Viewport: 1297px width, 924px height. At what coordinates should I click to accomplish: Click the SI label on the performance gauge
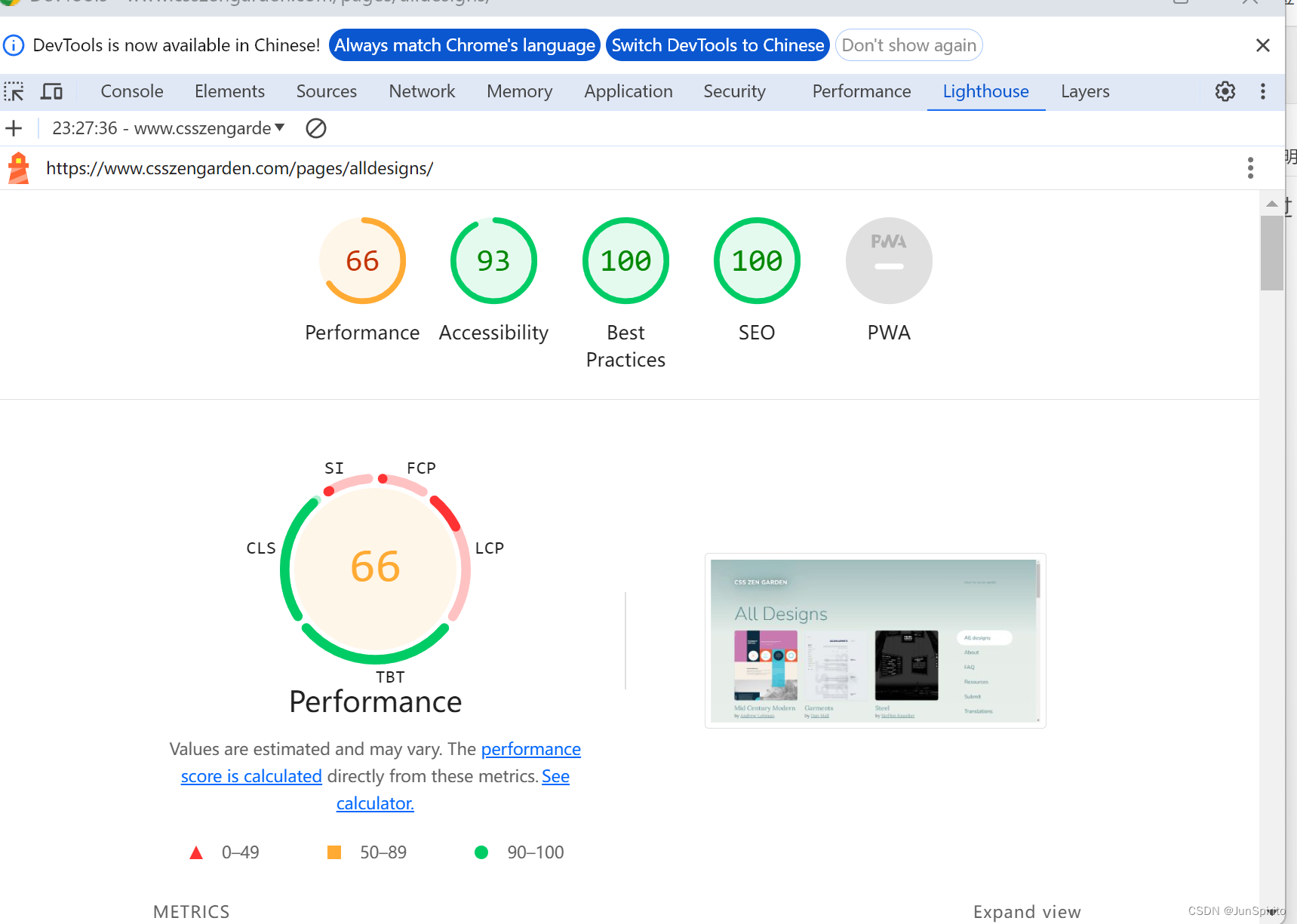click(334, 468)
